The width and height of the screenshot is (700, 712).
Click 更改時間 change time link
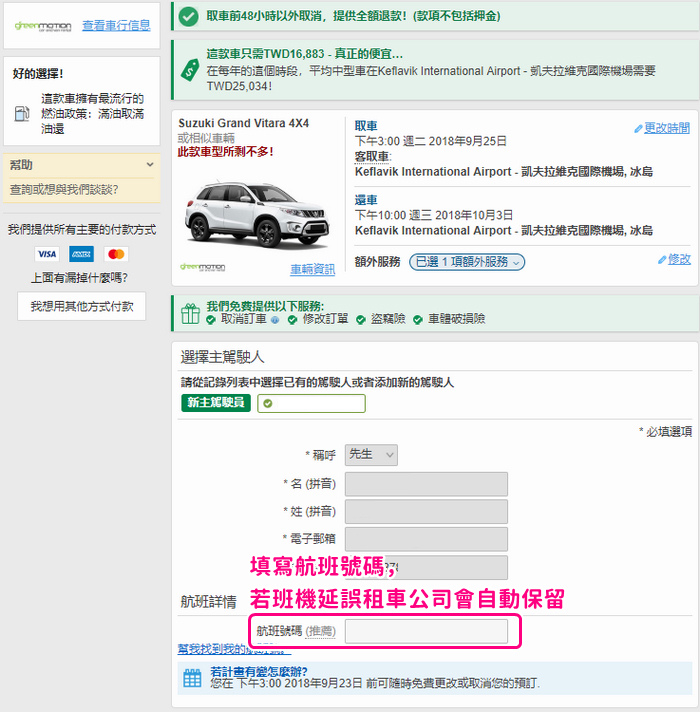667,128
